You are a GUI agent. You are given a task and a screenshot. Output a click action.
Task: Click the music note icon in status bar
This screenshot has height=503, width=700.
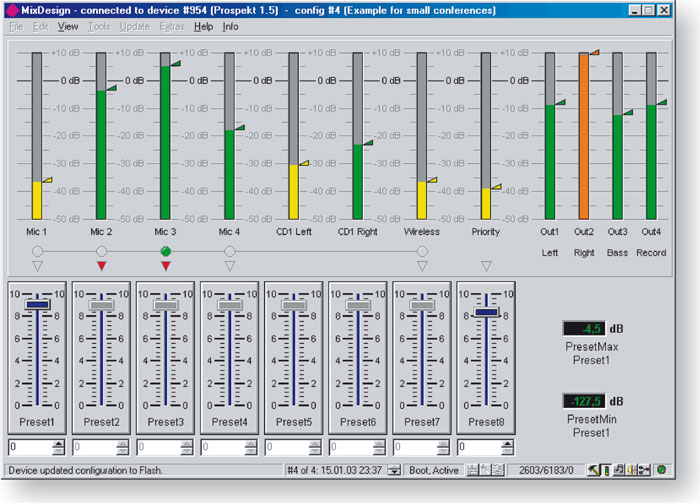tap(620, 469)
